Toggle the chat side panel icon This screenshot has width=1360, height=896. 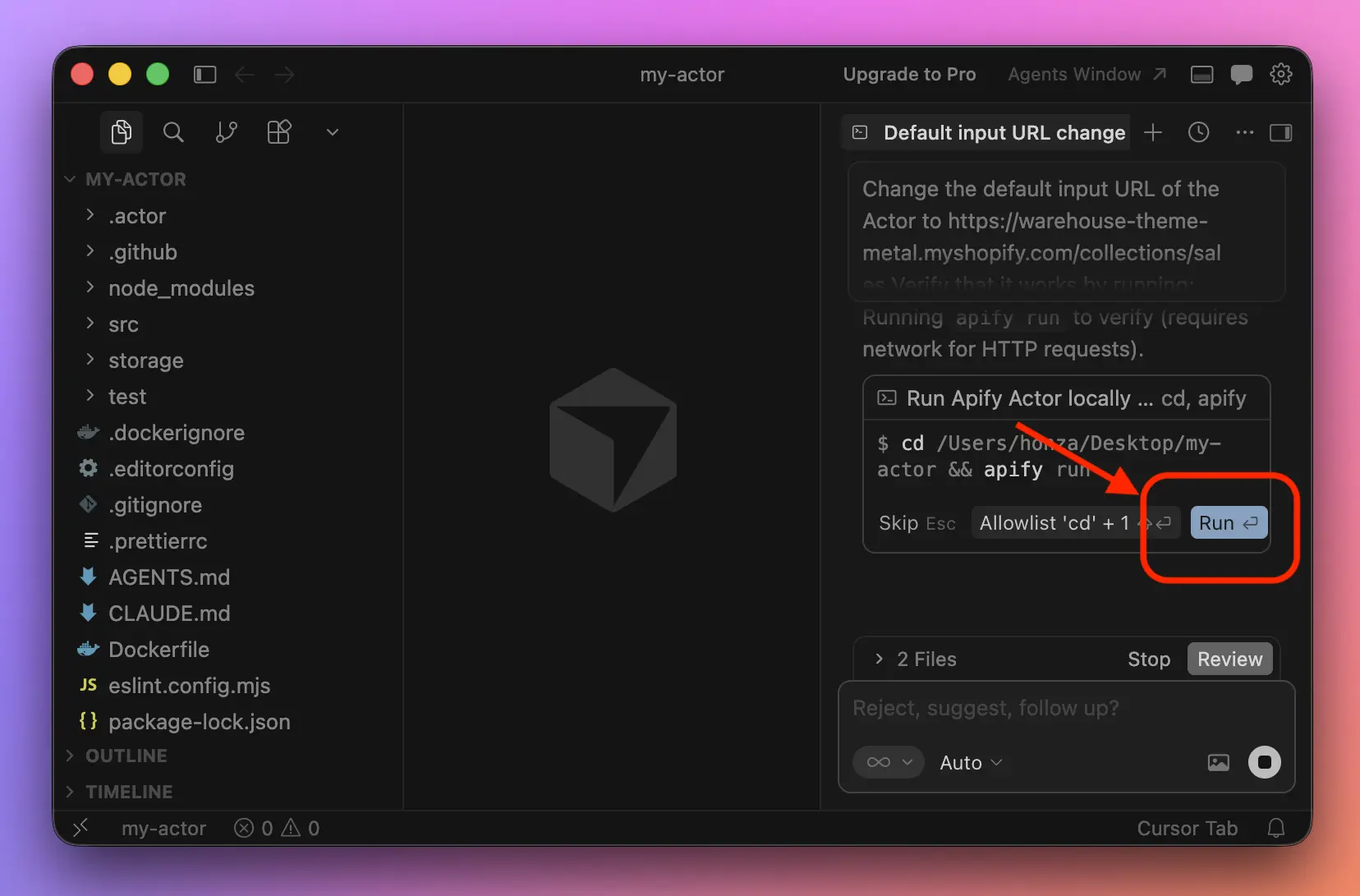click(x=1281, y=132)
